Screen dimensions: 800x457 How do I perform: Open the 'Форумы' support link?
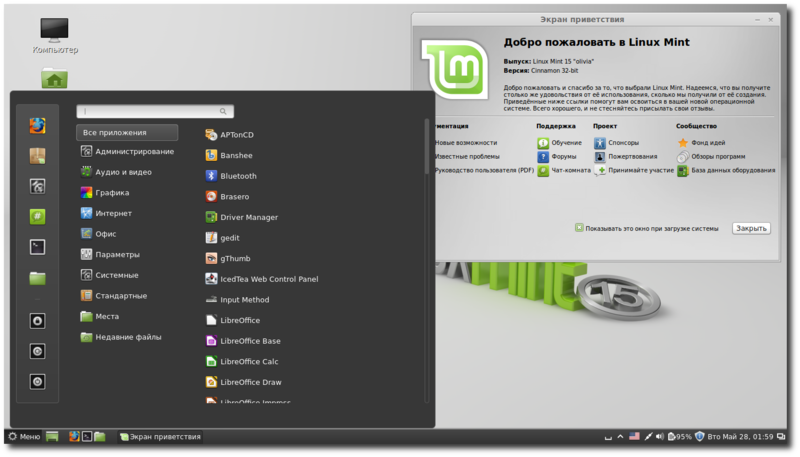tap(557, 157)
